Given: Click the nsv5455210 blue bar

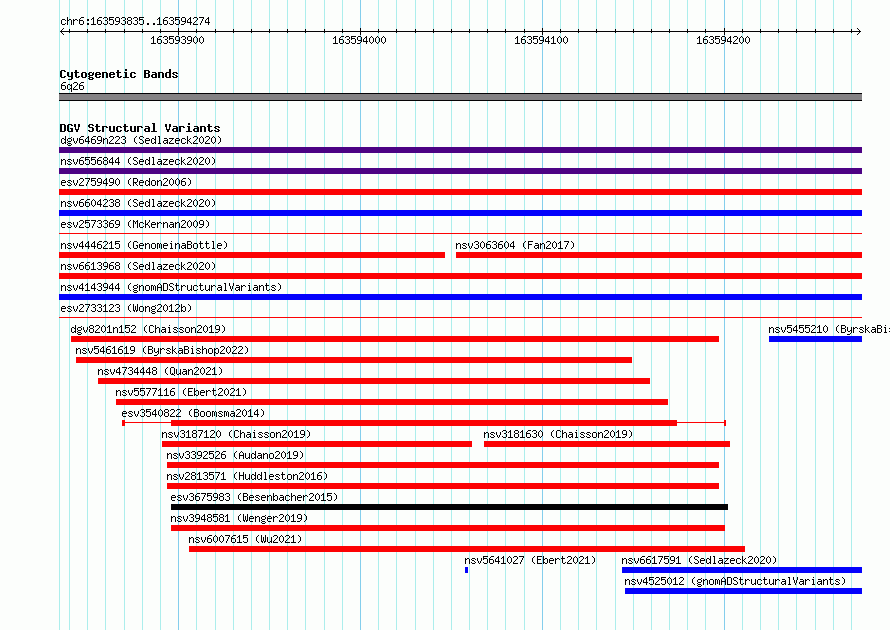Looking at the screenshot, I should click(x=815, y=339).
